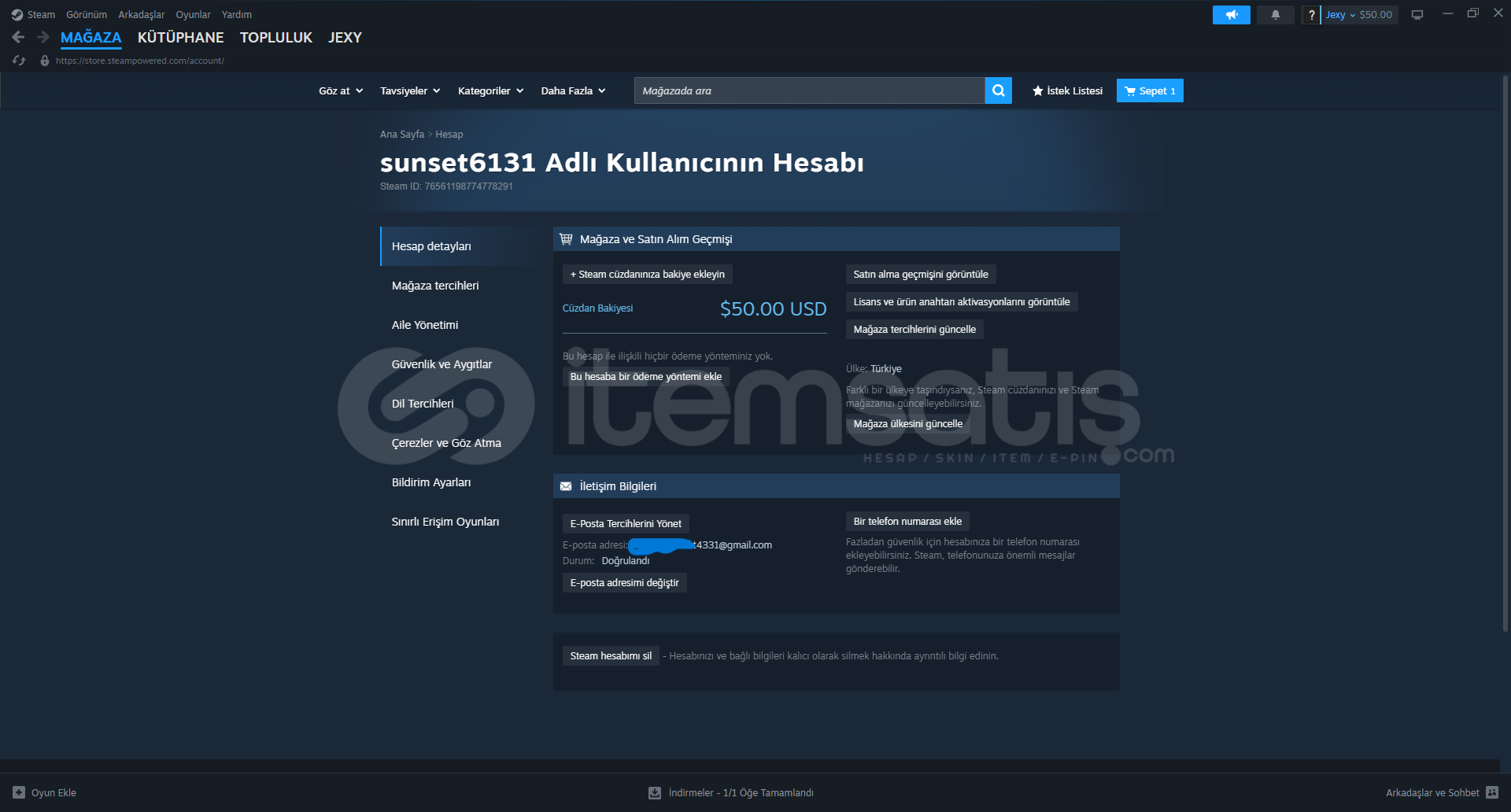The width and height of the screenshot is (1511, 812).
Task: Click the padlock icon beside the URL
Action: (45, 61)
